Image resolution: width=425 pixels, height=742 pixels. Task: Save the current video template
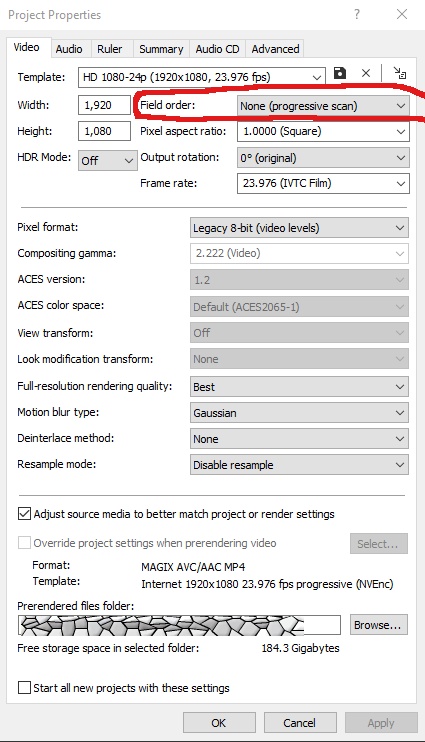point(340,73)
